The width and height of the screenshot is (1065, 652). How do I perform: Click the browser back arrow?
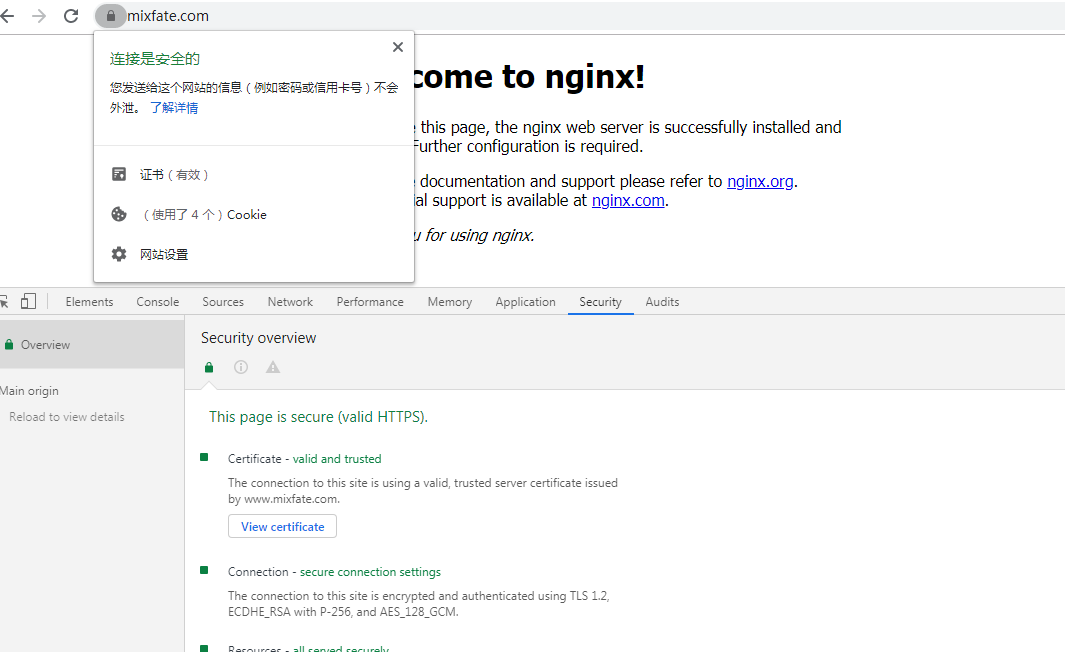(x=7, y=16)
